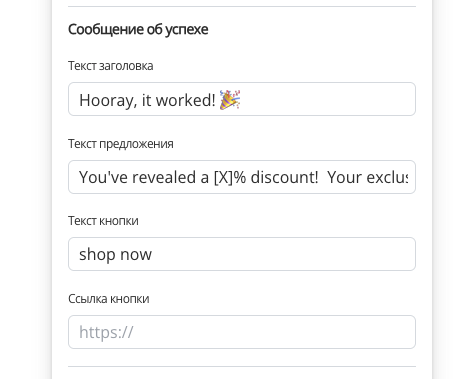This screenshot has width=458, height=379.
Task: Click the 'Текст кнопки' label
Action: click(103, 221)
